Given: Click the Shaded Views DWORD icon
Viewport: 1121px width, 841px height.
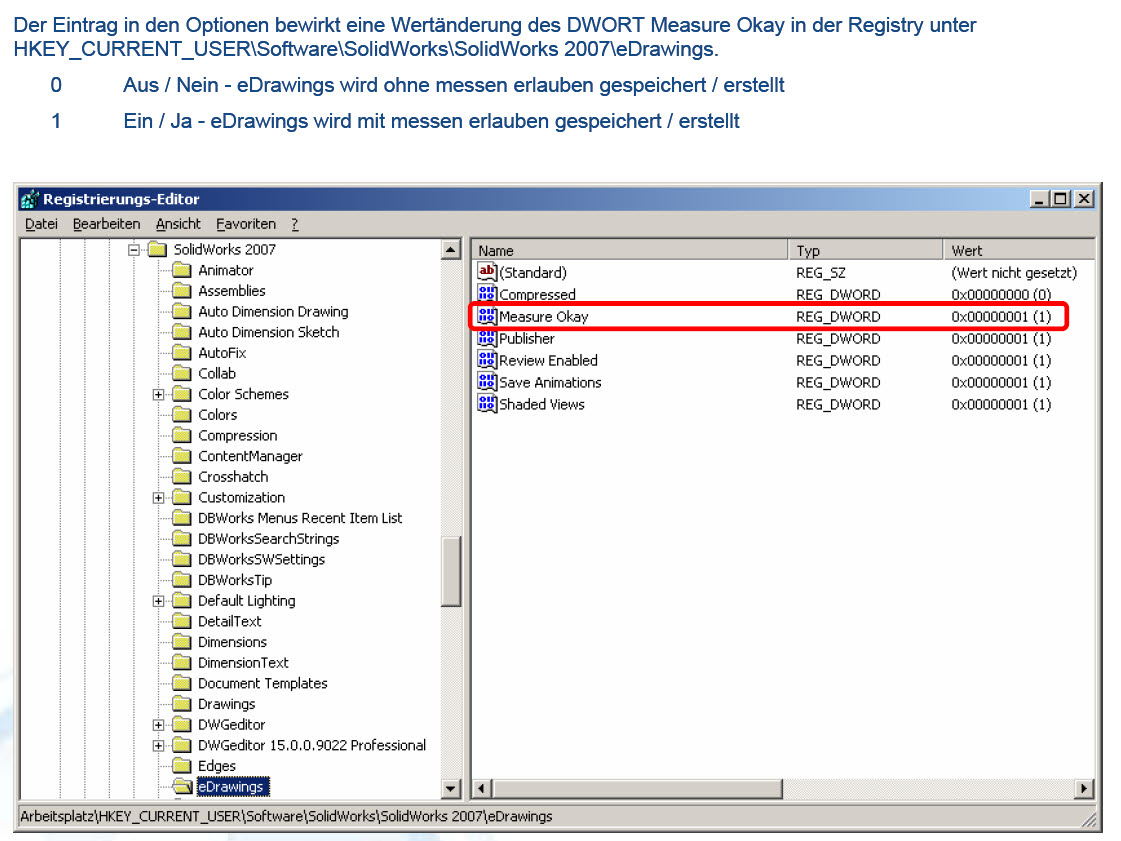Looking at the screenshot, I should coord(487,404).
